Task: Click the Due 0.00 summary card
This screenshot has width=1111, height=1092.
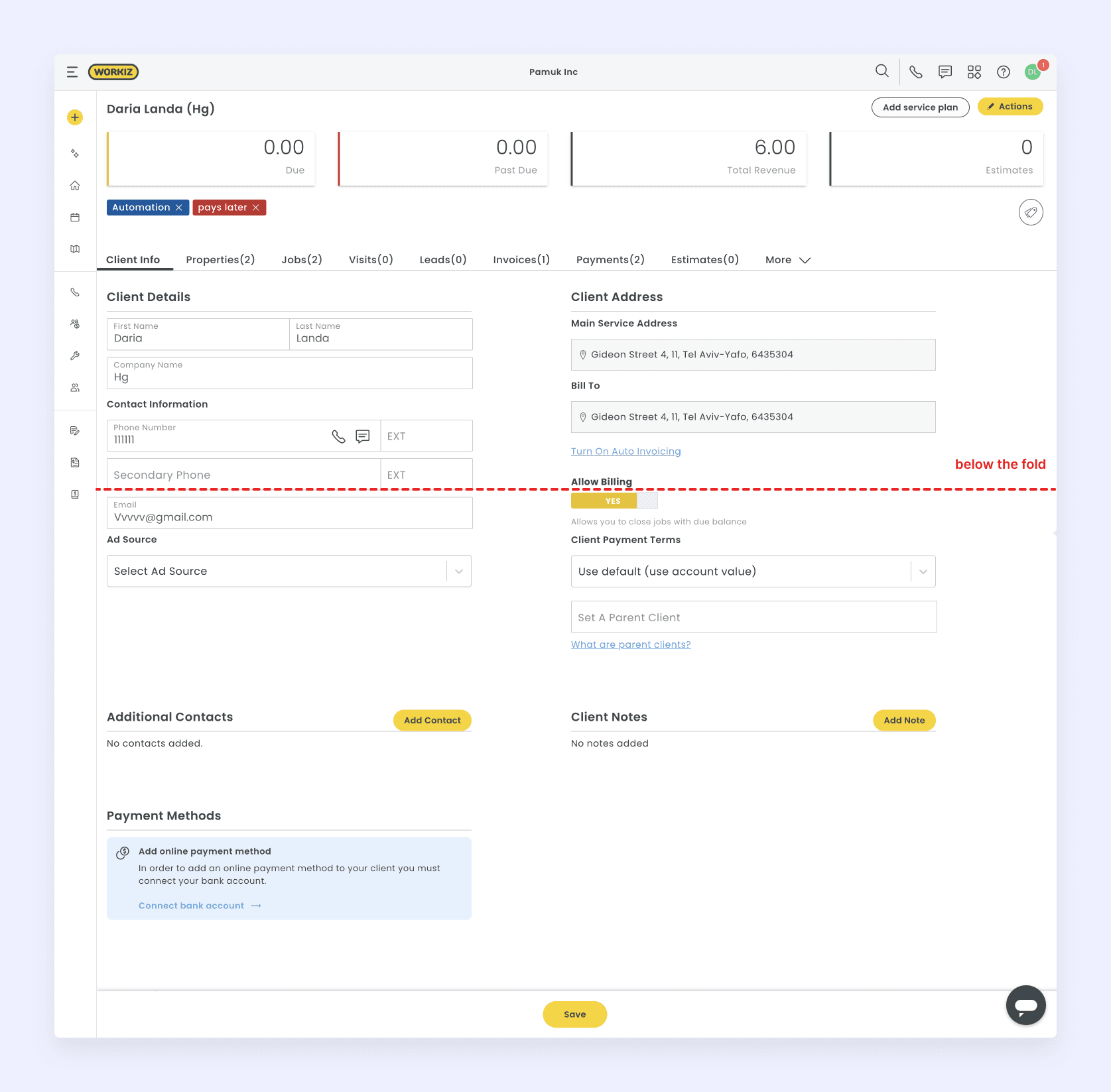Action: pos(211,158)
